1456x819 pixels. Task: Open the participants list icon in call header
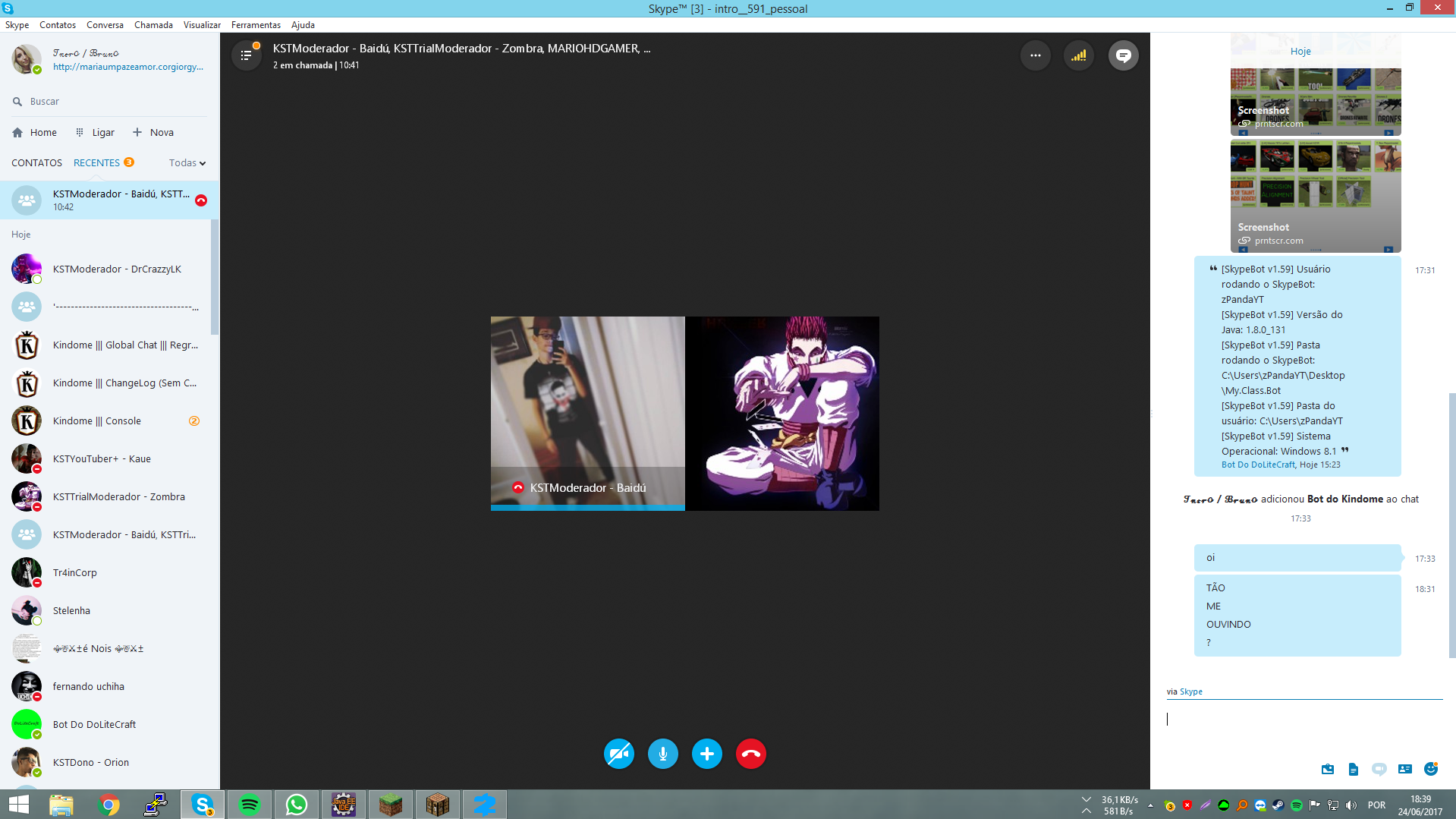pos(246,55)
